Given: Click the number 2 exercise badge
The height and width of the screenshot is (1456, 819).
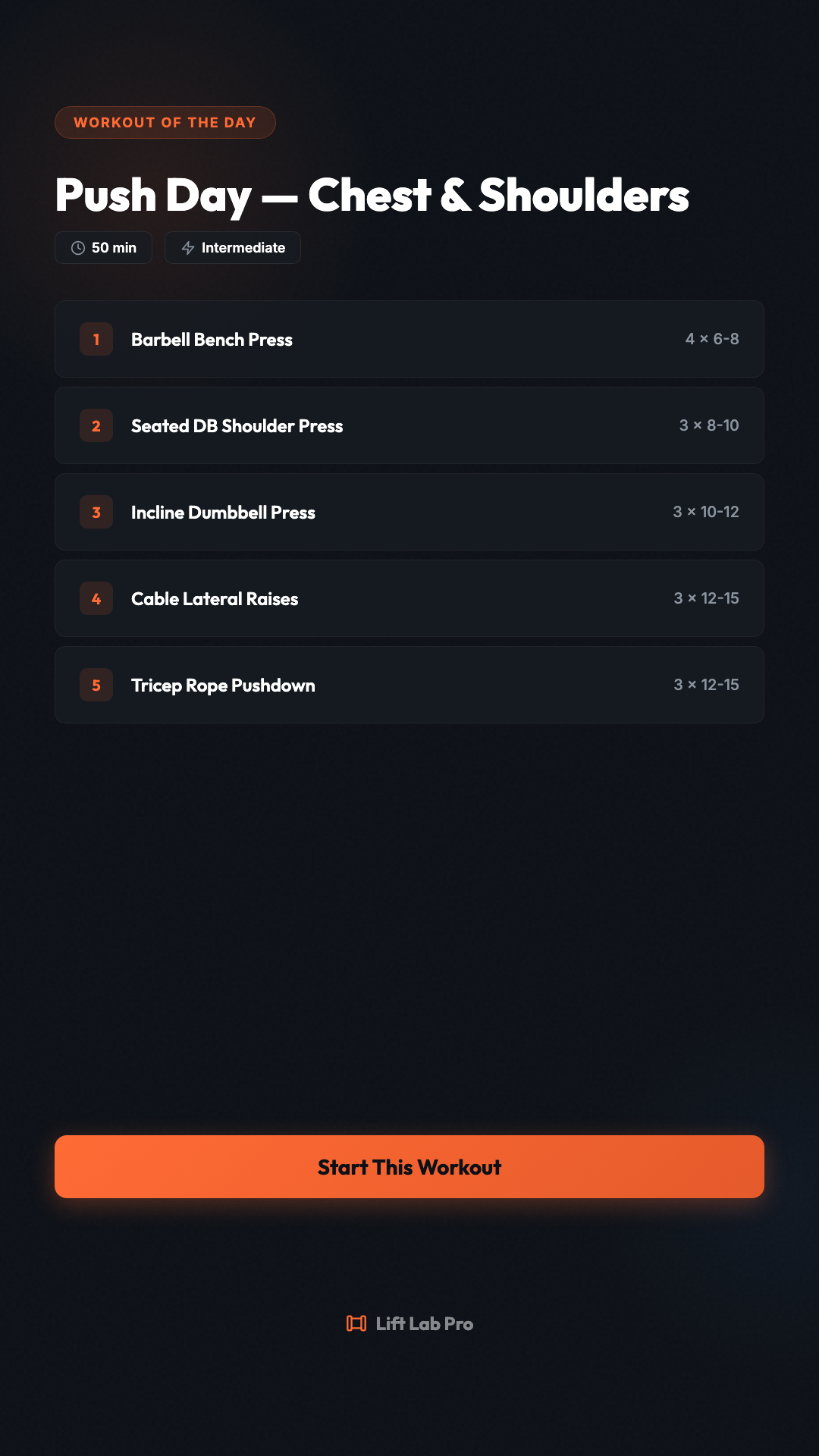Looking at the screenshot, I should pyautogui.click(x=96, y=425).
